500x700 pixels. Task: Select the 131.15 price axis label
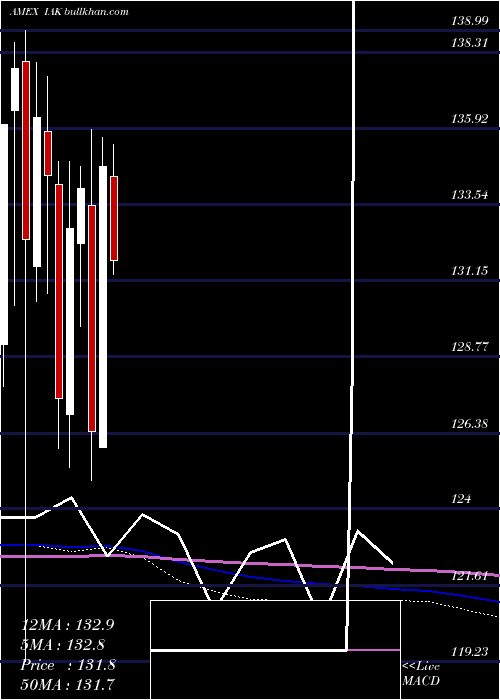(470, 271)
